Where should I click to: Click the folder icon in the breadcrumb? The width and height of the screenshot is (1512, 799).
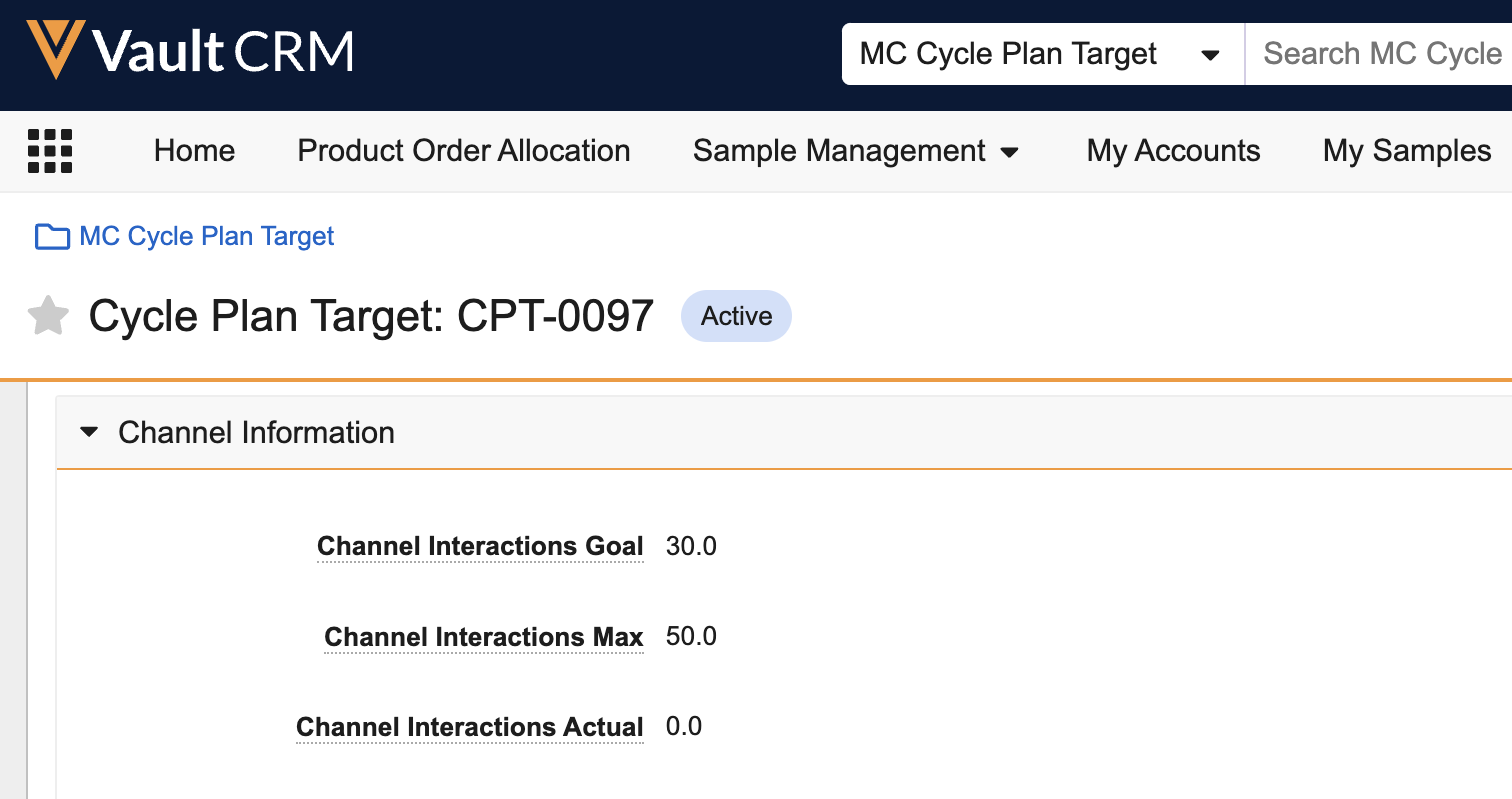[52, 237]
